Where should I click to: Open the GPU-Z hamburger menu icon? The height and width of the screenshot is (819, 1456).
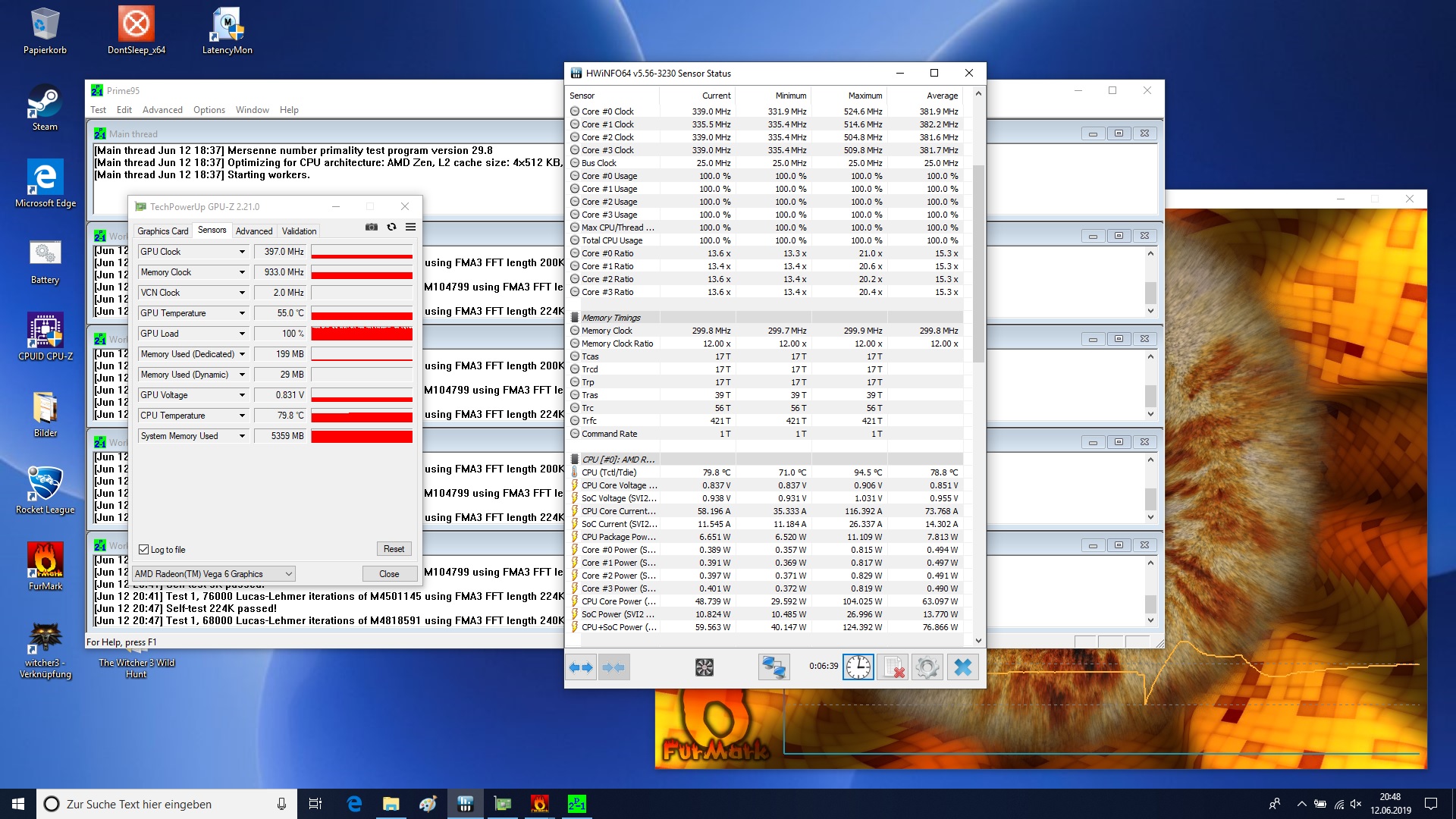pos(410,227)
